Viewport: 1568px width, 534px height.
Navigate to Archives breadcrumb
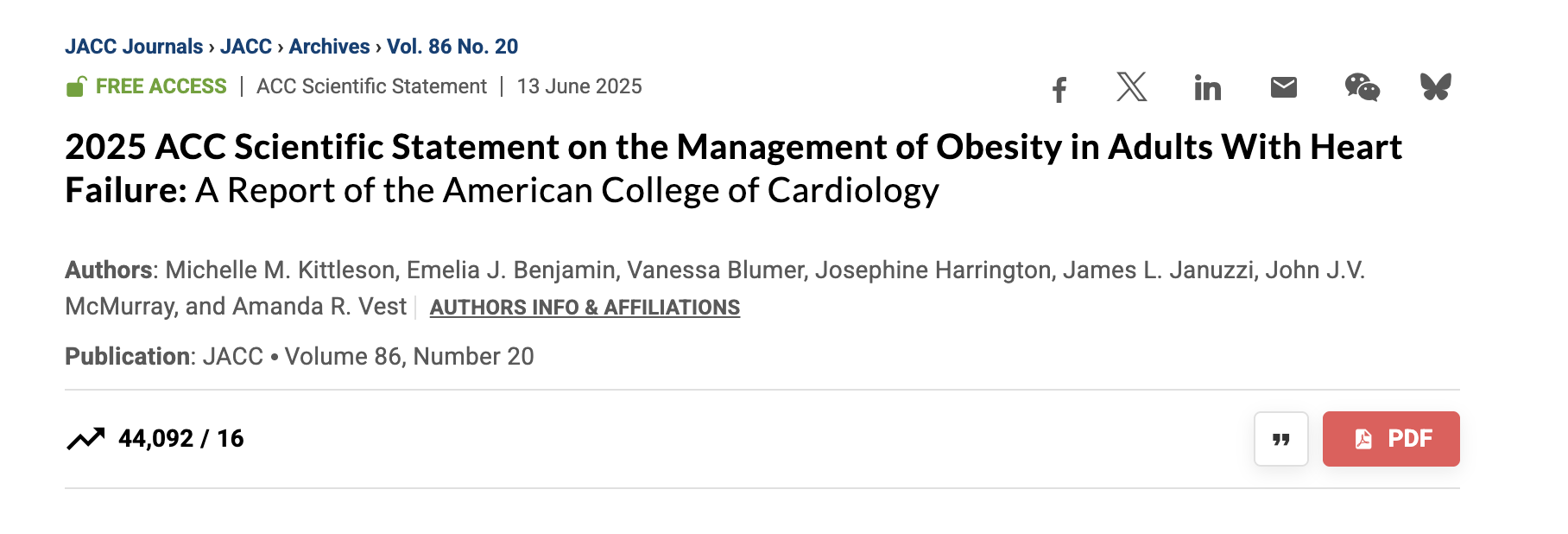point(329,47)
